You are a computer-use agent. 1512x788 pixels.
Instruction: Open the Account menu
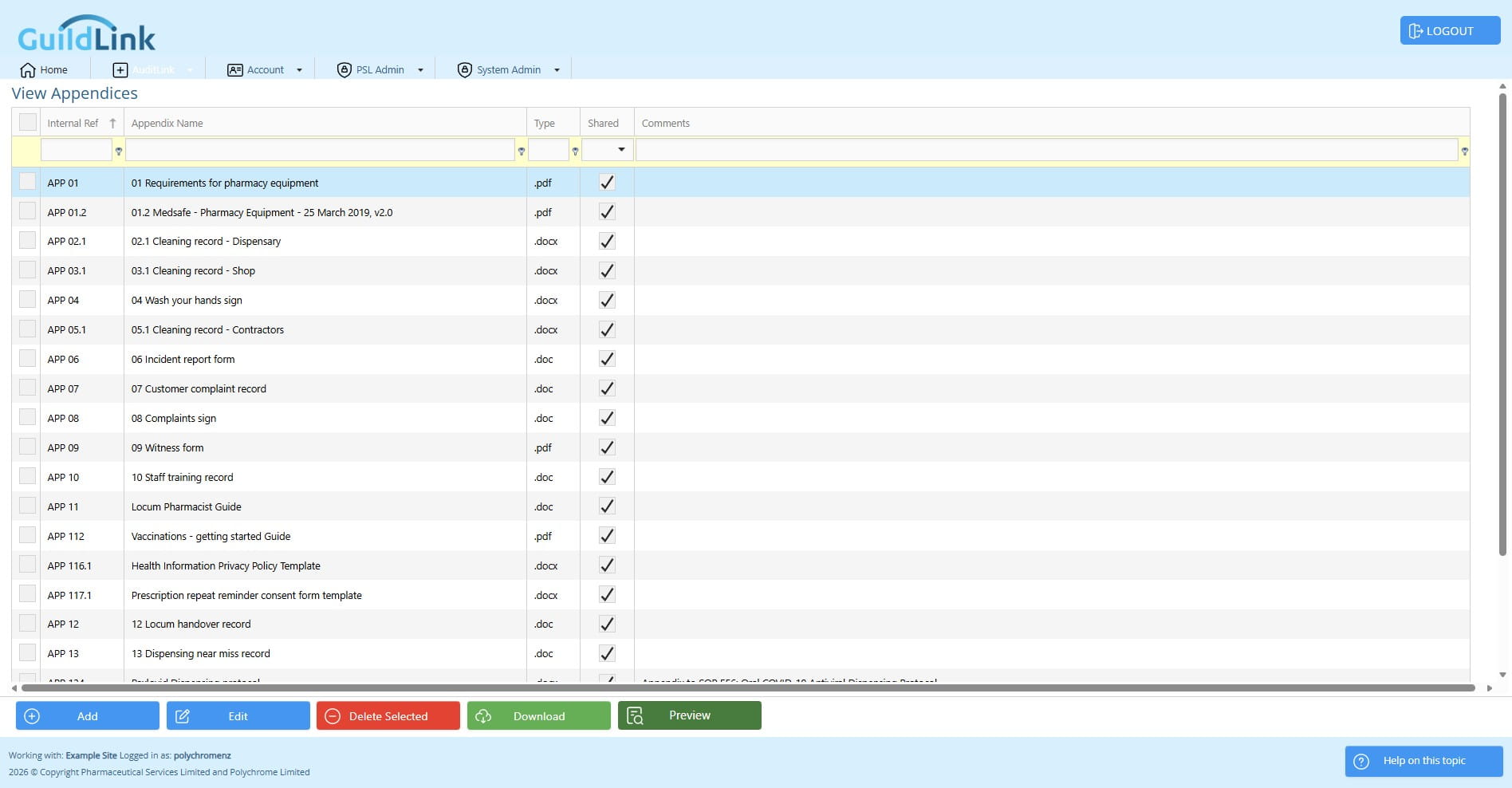coord(265,70)
